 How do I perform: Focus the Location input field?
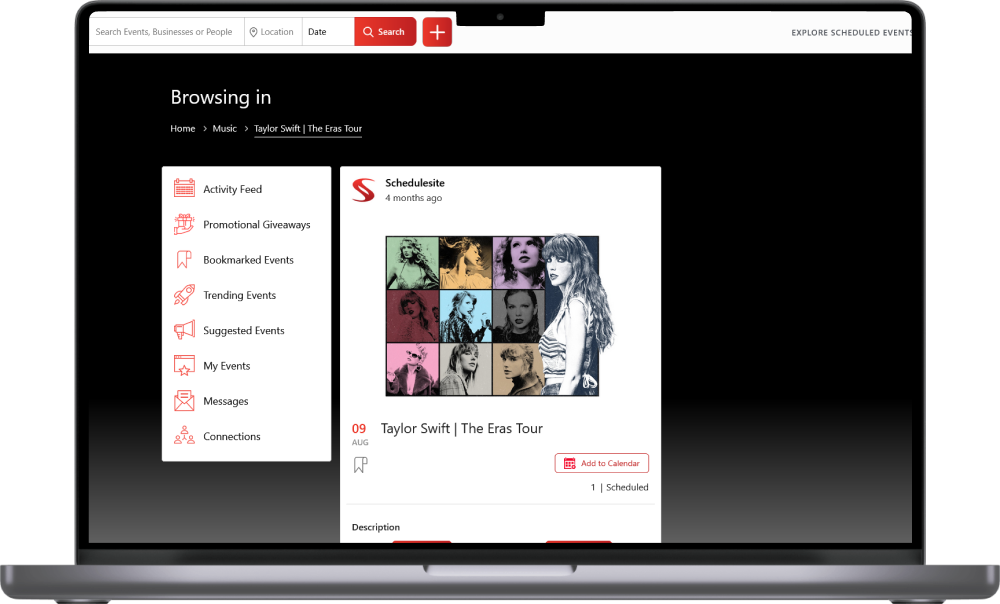(x=273, y=32)
